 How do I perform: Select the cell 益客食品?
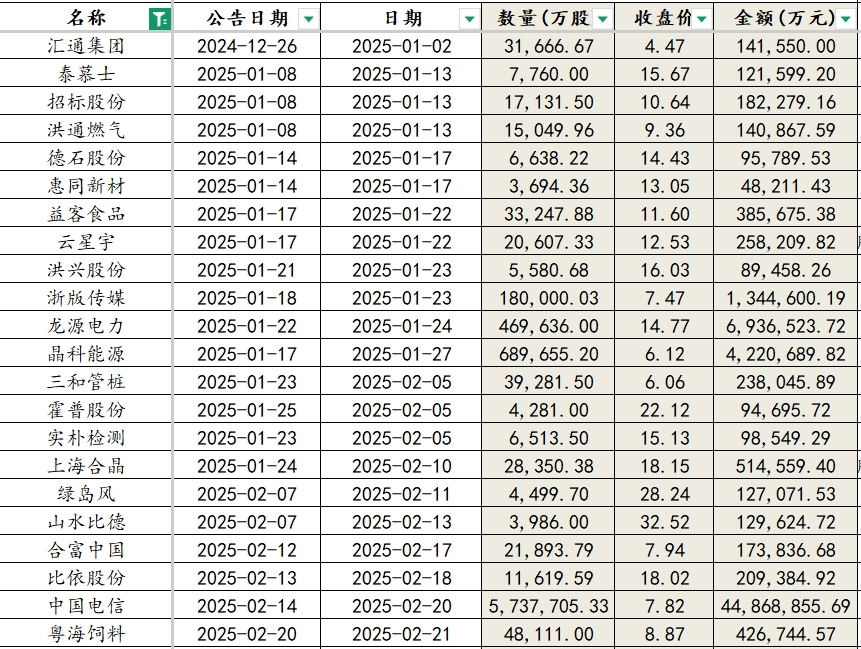tap(86, 214)
